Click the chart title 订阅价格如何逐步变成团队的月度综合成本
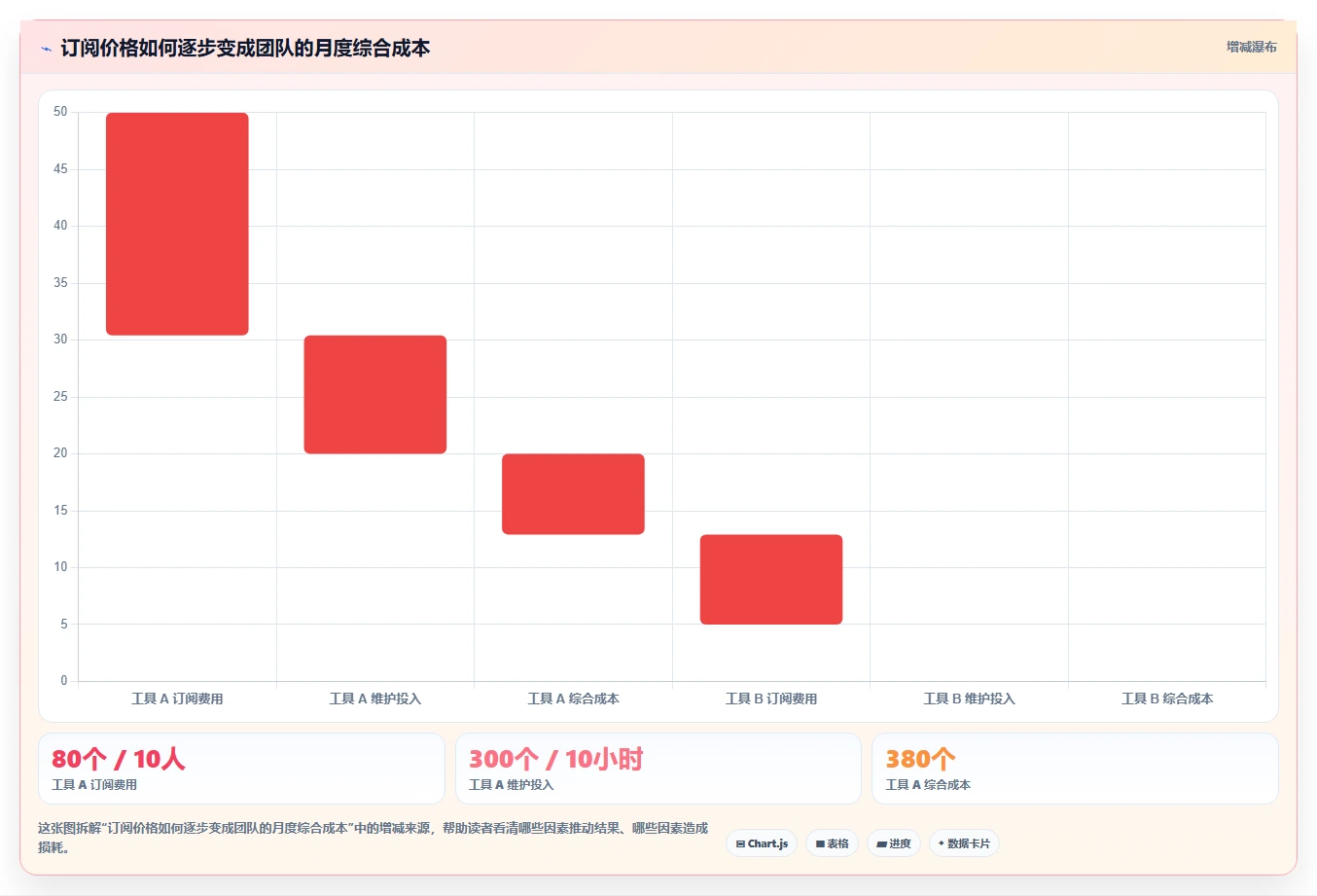Viewport: 1317px width, 896px height. pos(245,48)
